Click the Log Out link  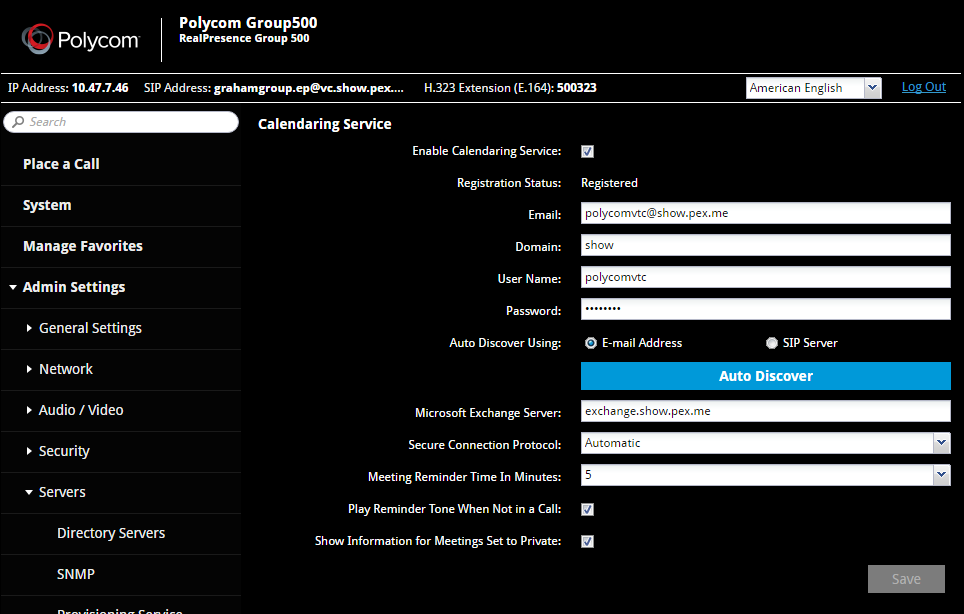[923, 87]
